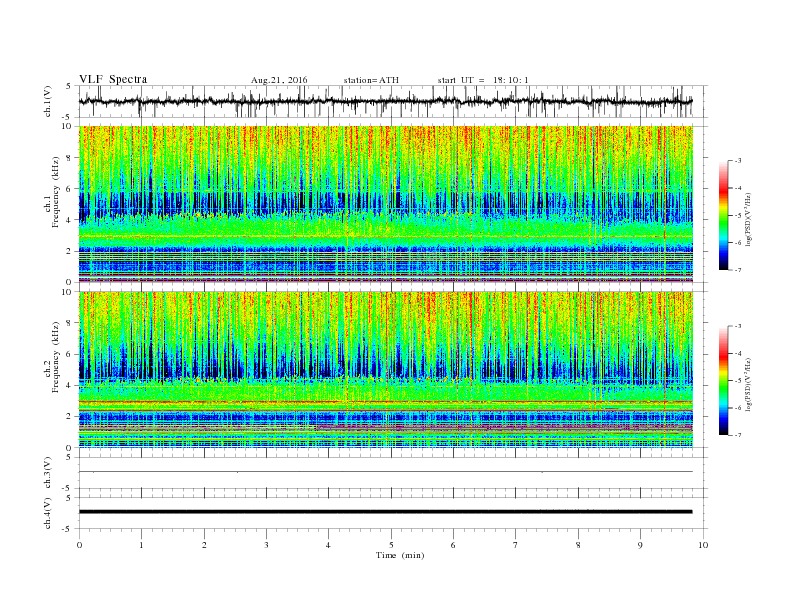Click the lower "log(PSD)(V²/Hz)" color bar label

click(750, 384)
